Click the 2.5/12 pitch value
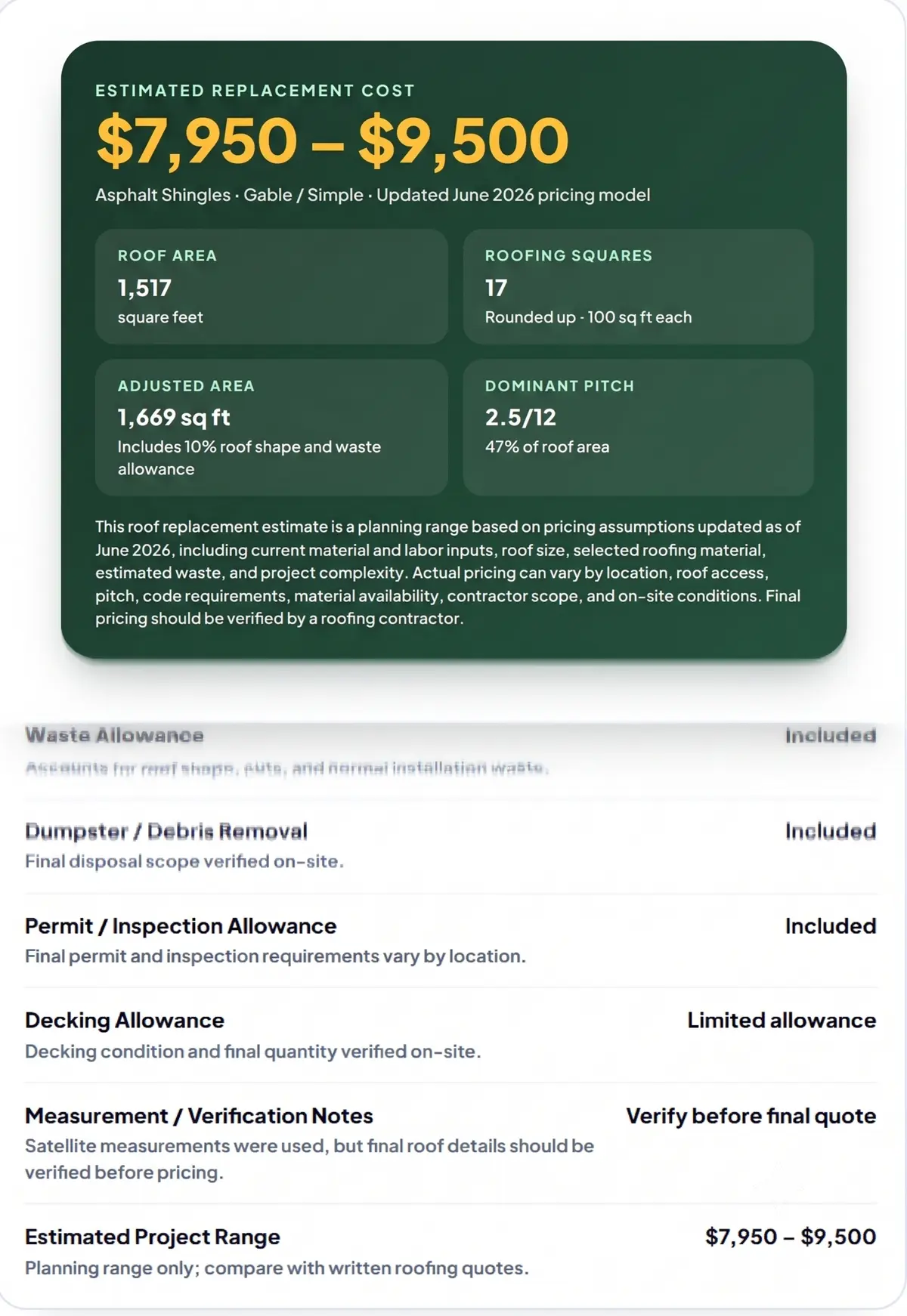This screenshot has height=1316, width=907. pos(521,417)
